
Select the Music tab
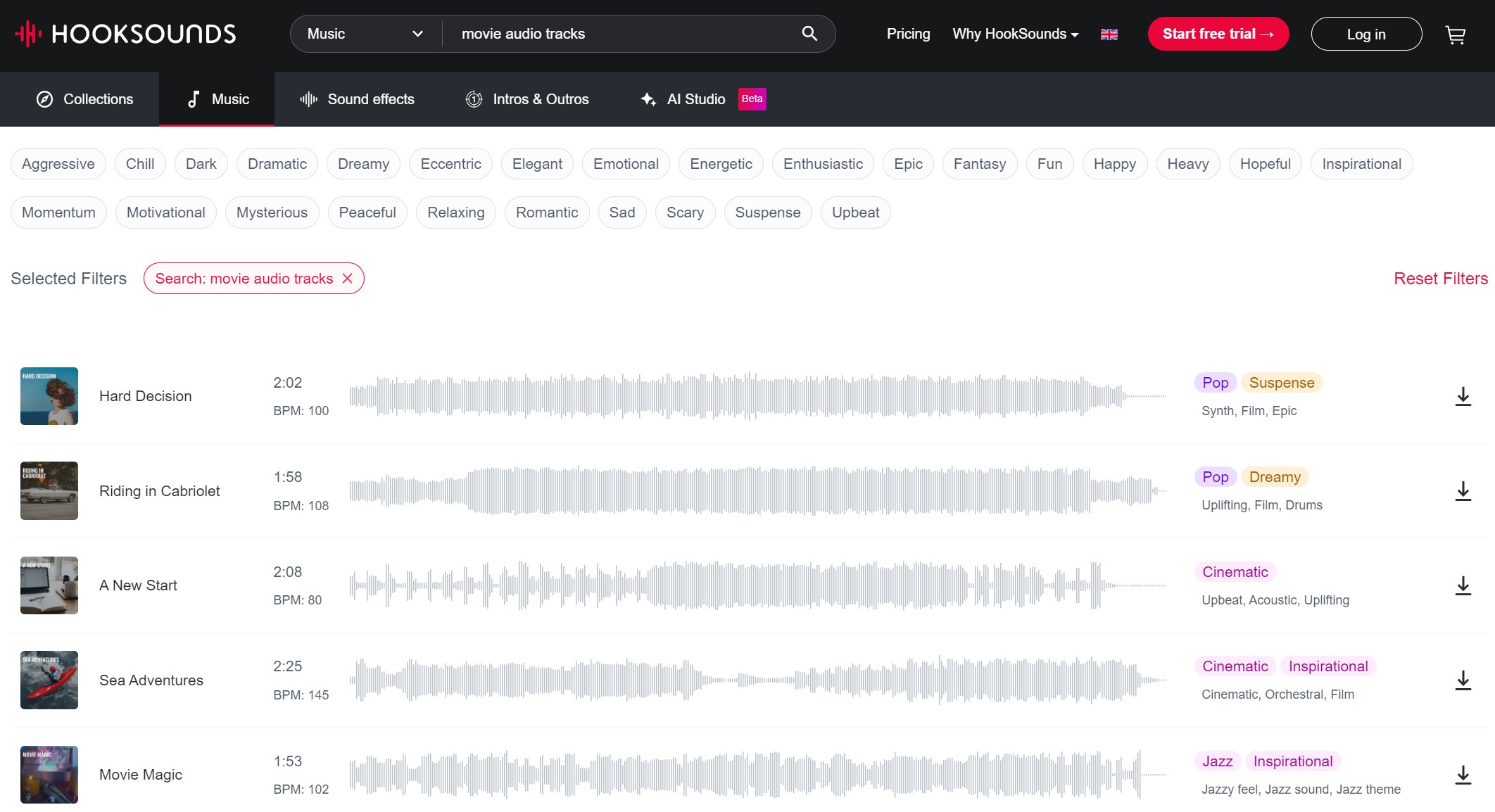217,99
